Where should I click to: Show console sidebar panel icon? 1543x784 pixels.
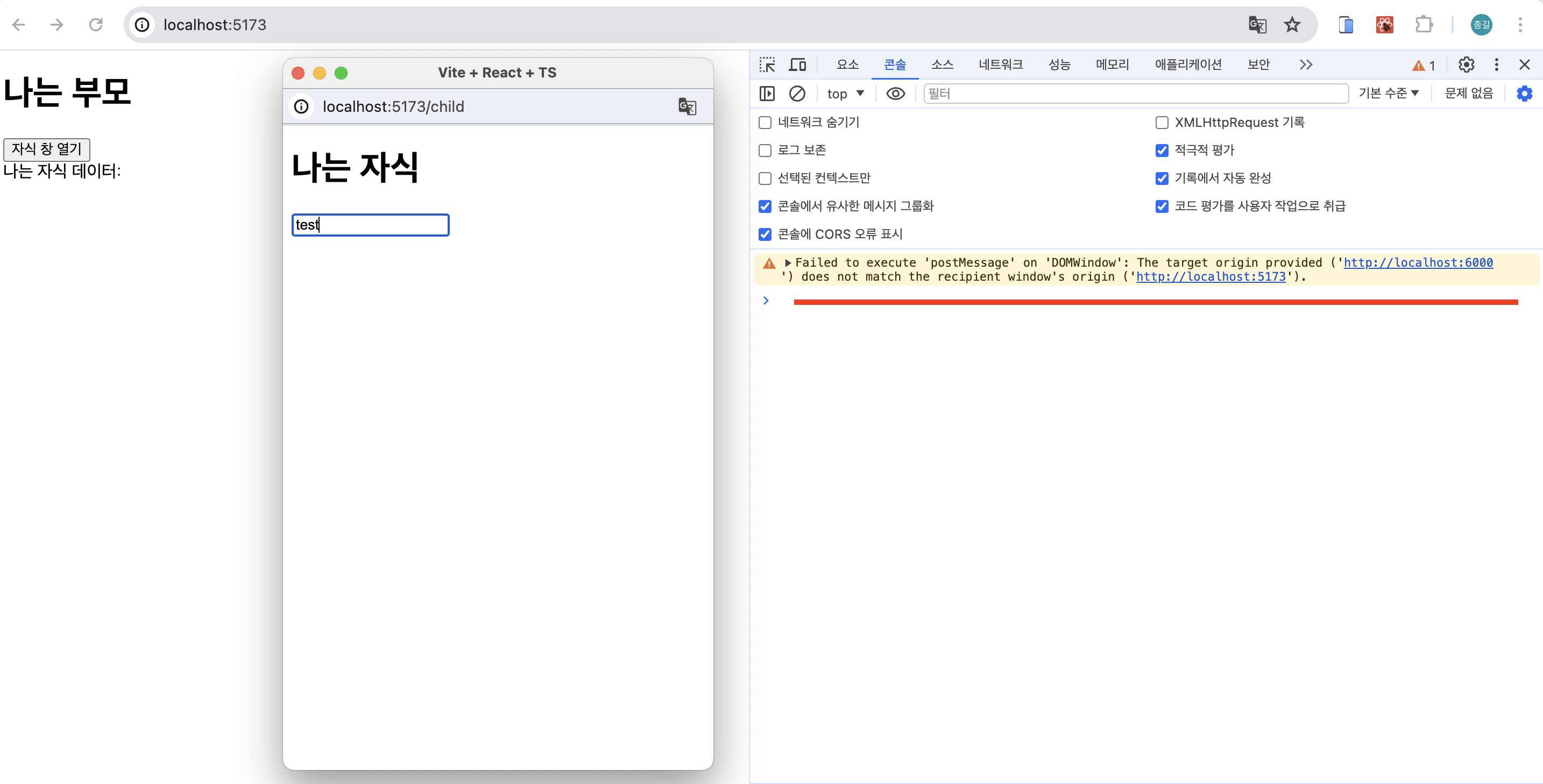click(x=767, y=94)
